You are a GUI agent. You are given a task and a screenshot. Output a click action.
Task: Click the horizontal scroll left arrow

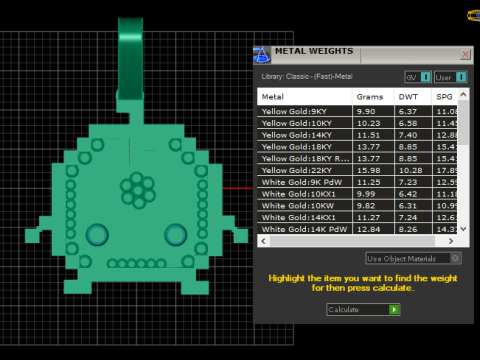click(263, 241)
